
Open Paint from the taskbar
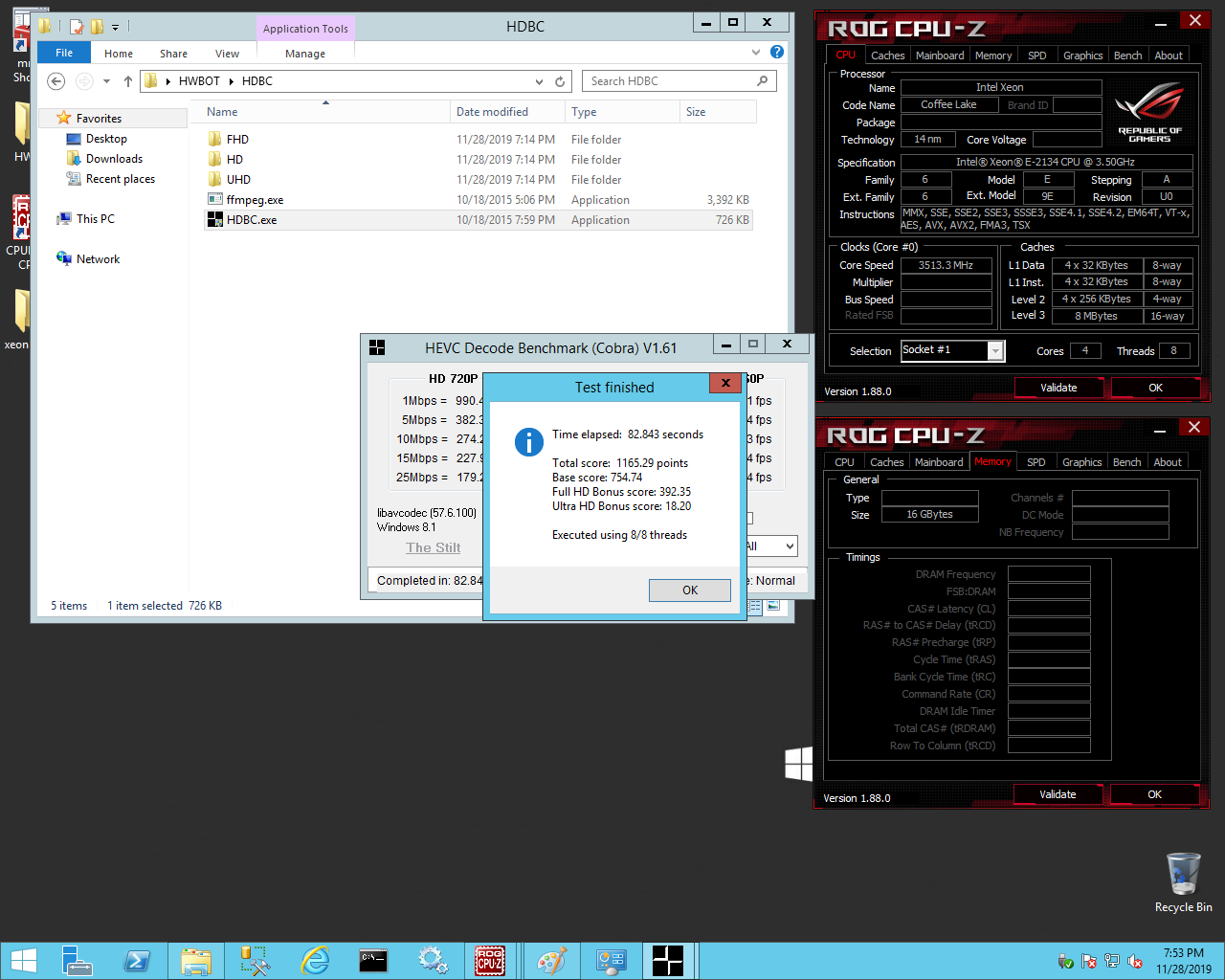(x=551, y=961)
